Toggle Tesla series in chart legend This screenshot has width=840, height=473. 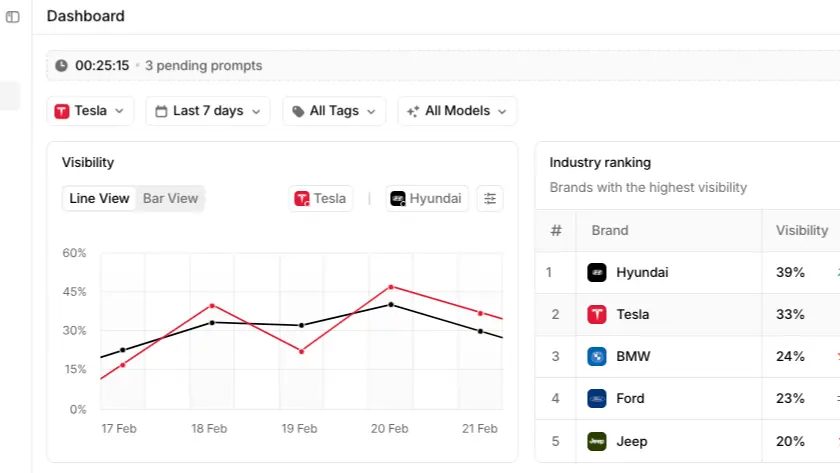[x=320, y=199]
